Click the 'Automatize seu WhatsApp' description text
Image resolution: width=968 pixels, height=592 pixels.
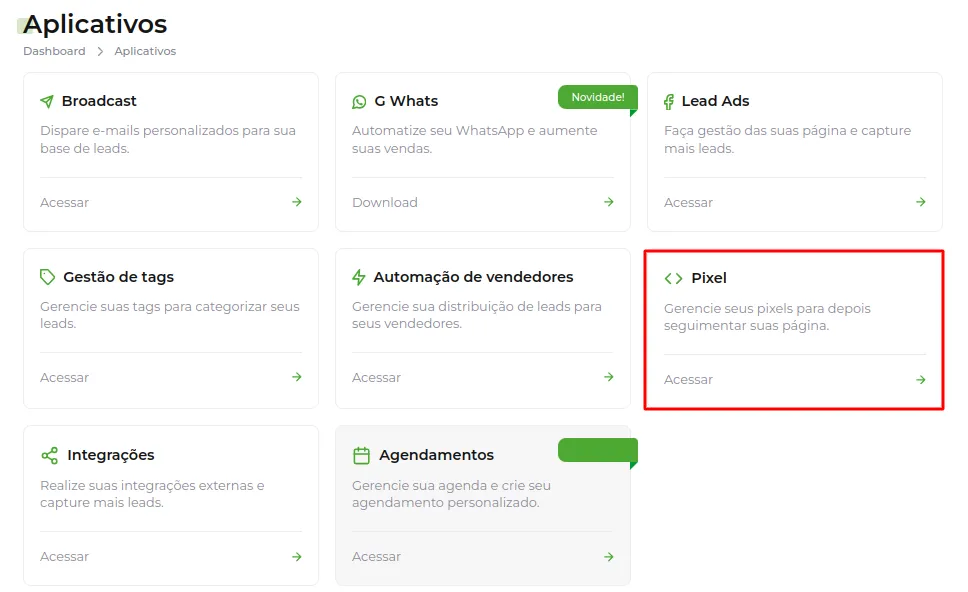pos(475,140)
